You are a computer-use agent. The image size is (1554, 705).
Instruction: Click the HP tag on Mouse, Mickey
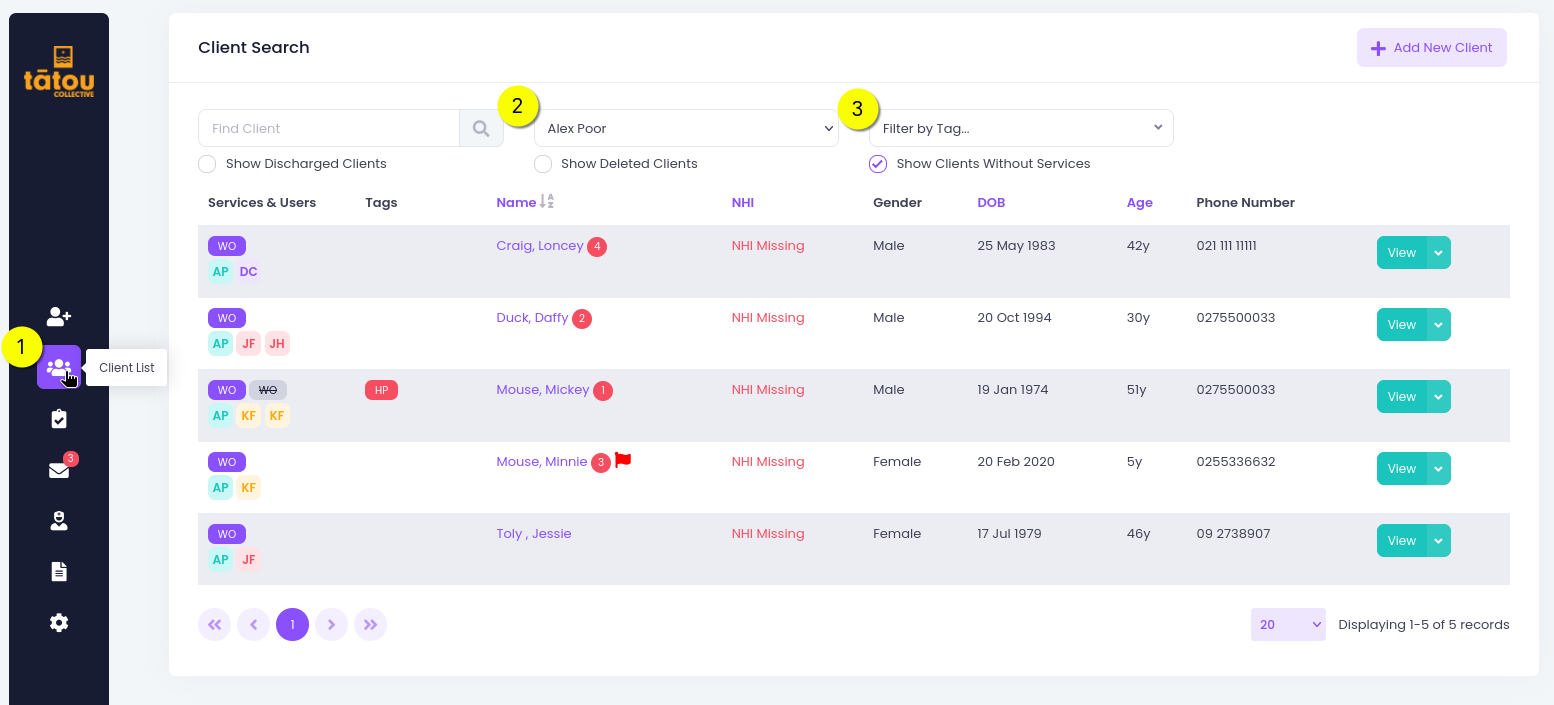coord(381,390)
